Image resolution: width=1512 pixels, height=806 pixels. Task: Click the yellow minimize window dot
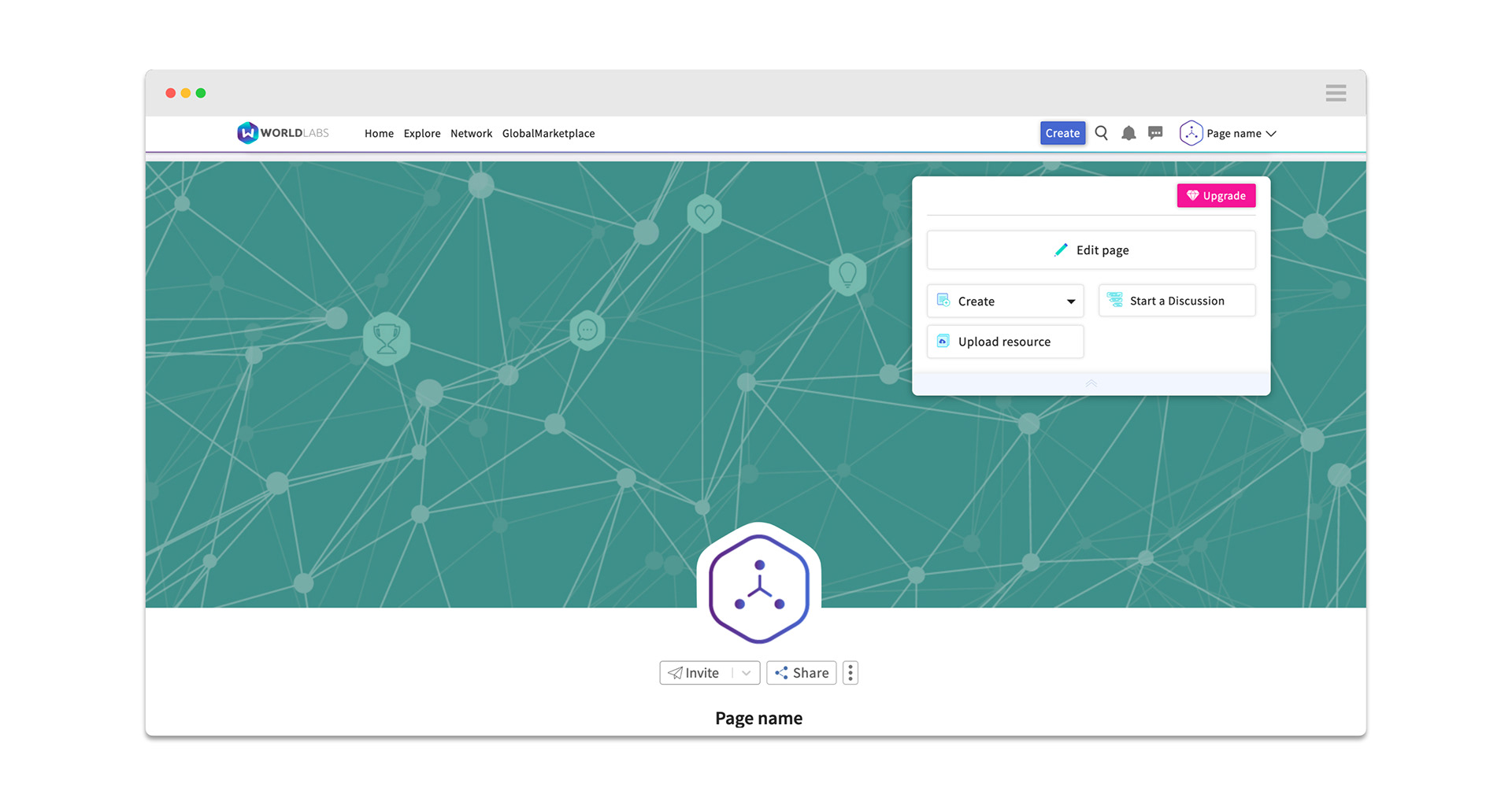pos(186,93)
